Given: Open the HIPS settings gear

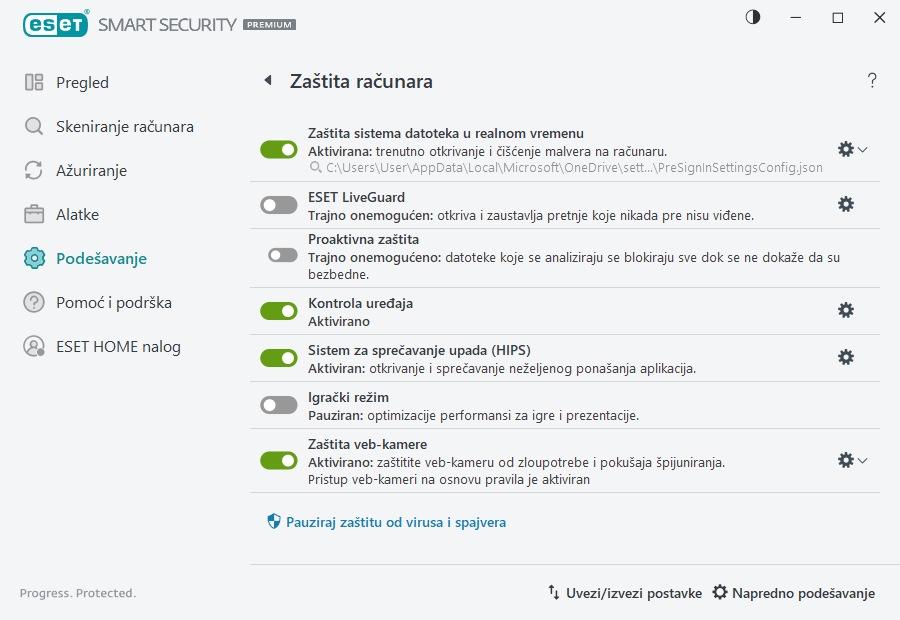Looking at the screenshot, I should [846, 357].
